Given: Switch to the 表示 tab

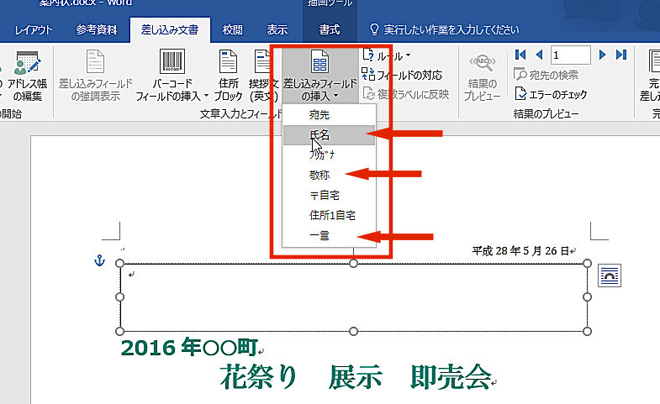Looking at the screenshot, I should click(x=277, y=30).
